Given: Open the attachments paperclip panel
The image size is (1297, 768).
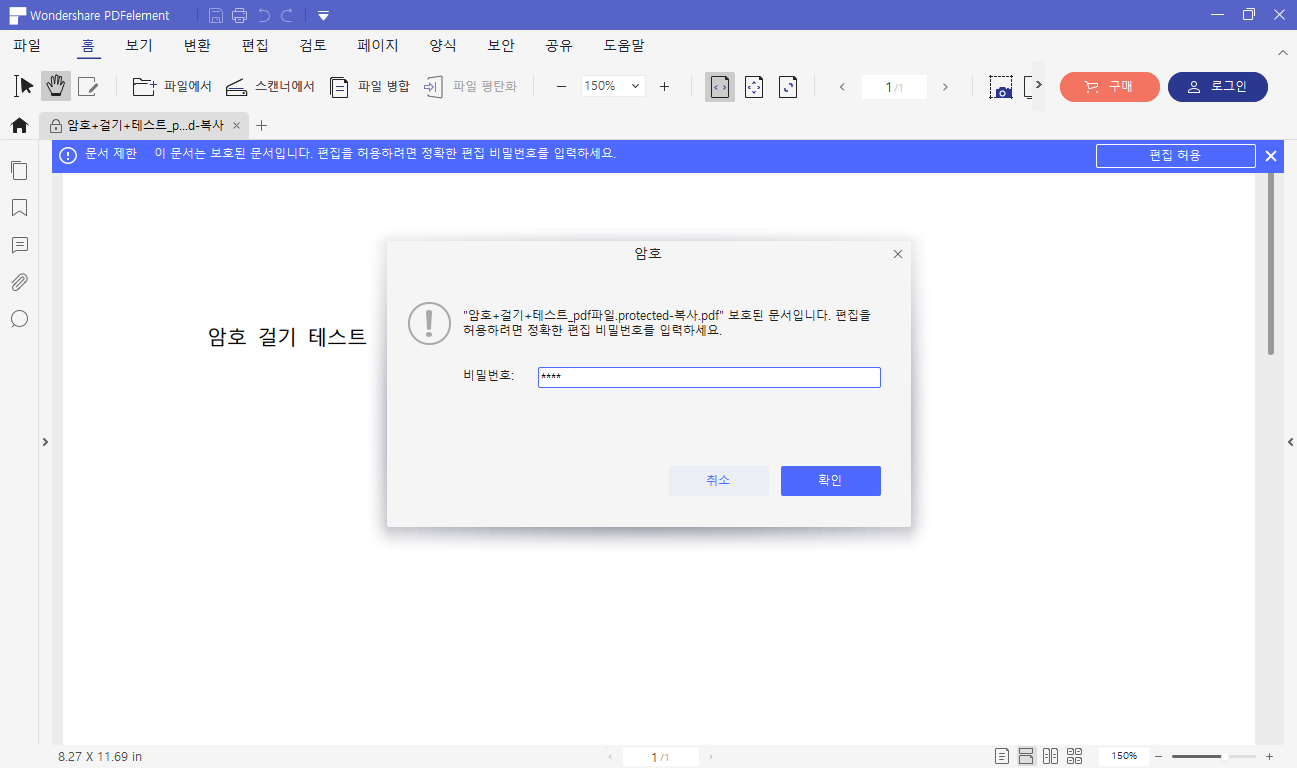Looking at the screenshot, I should point(19,282).
